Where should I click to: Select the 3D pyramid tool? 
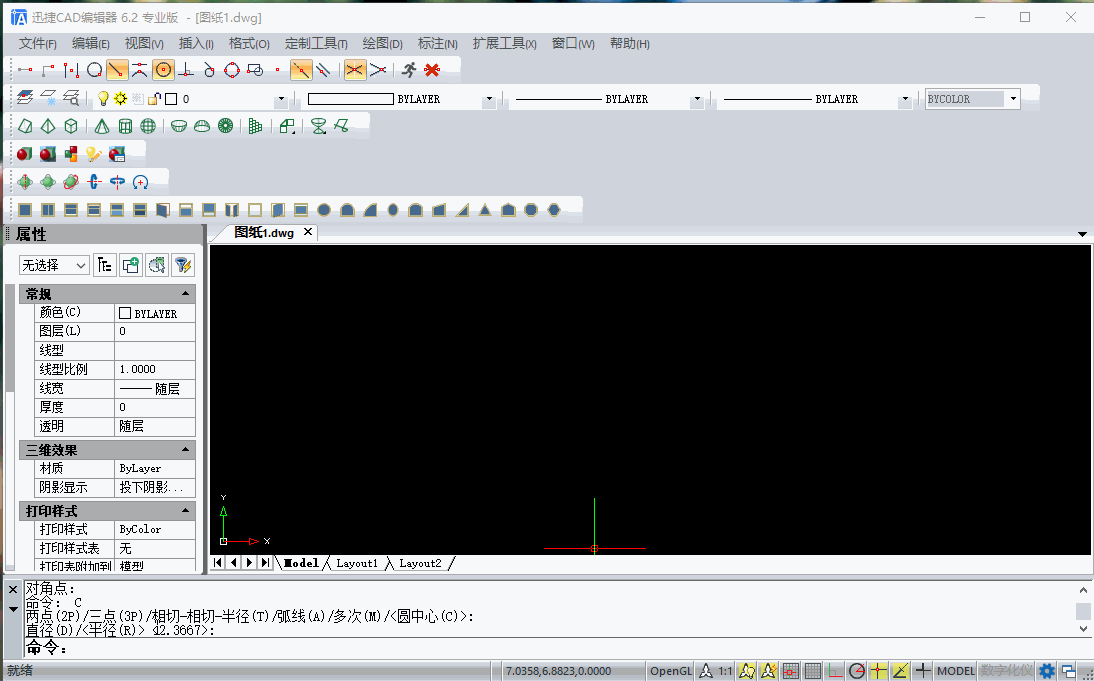point(48,126)
